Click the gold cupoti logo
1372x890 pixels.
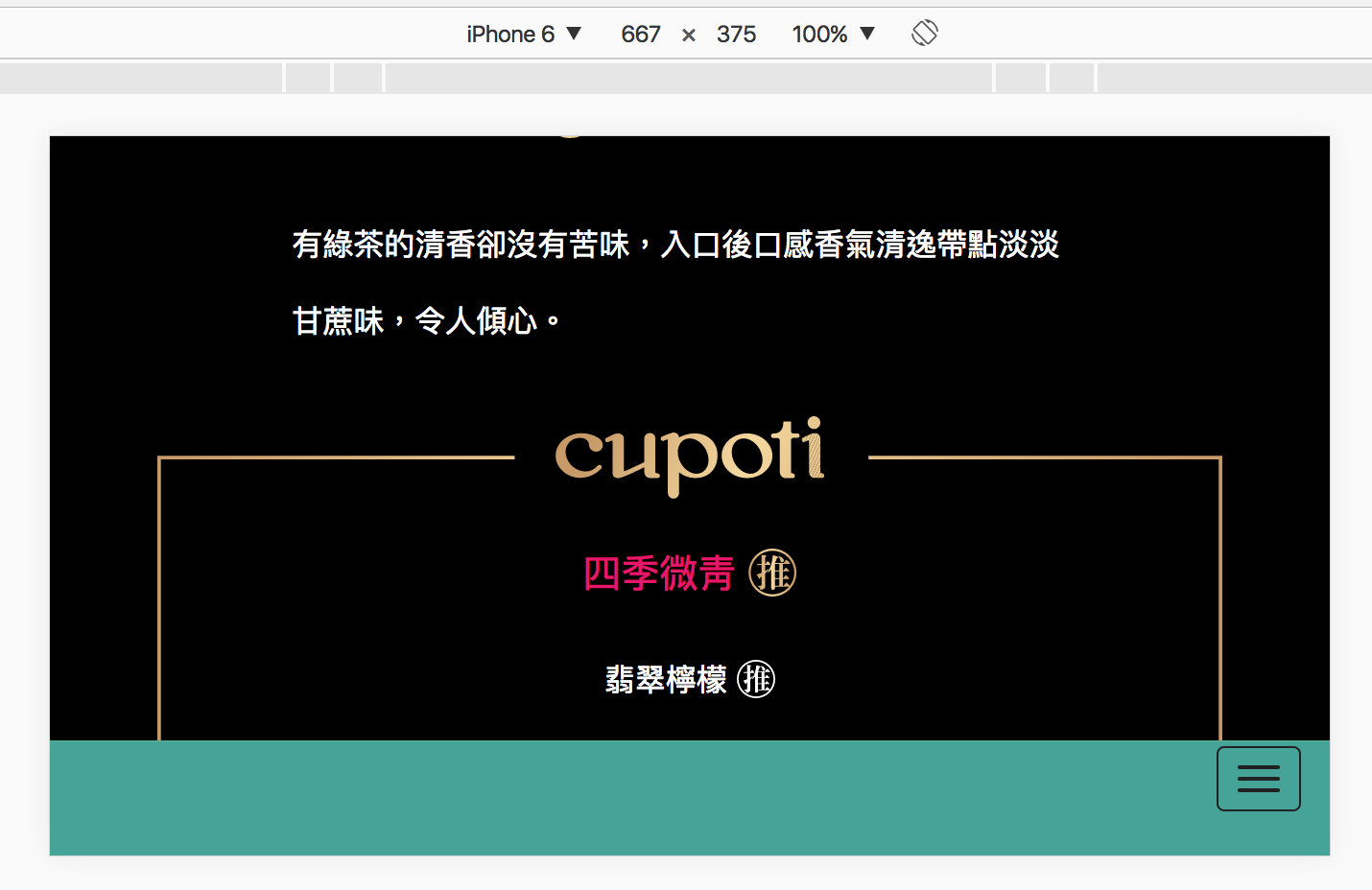tap(690, 456)
